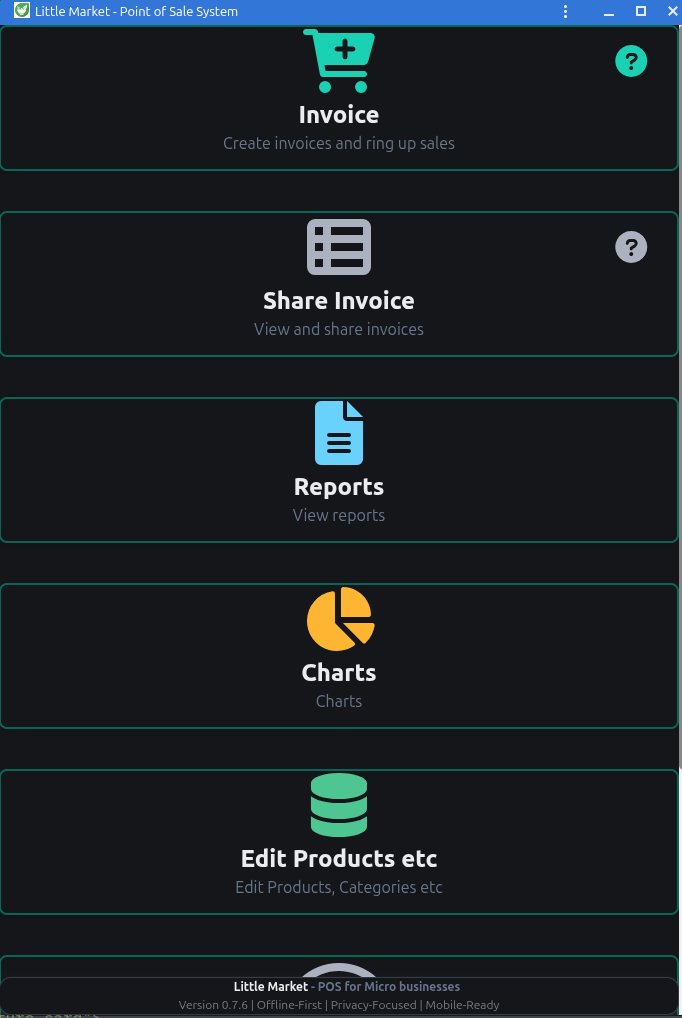Close the Little Market window
This screenshot has width=682, height=1018.
[672, 11]
